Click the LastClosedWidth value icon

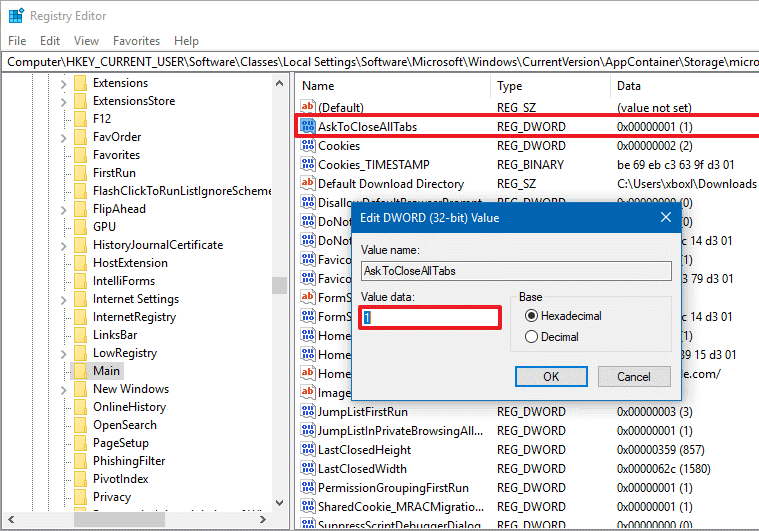(x=307, y=468)
